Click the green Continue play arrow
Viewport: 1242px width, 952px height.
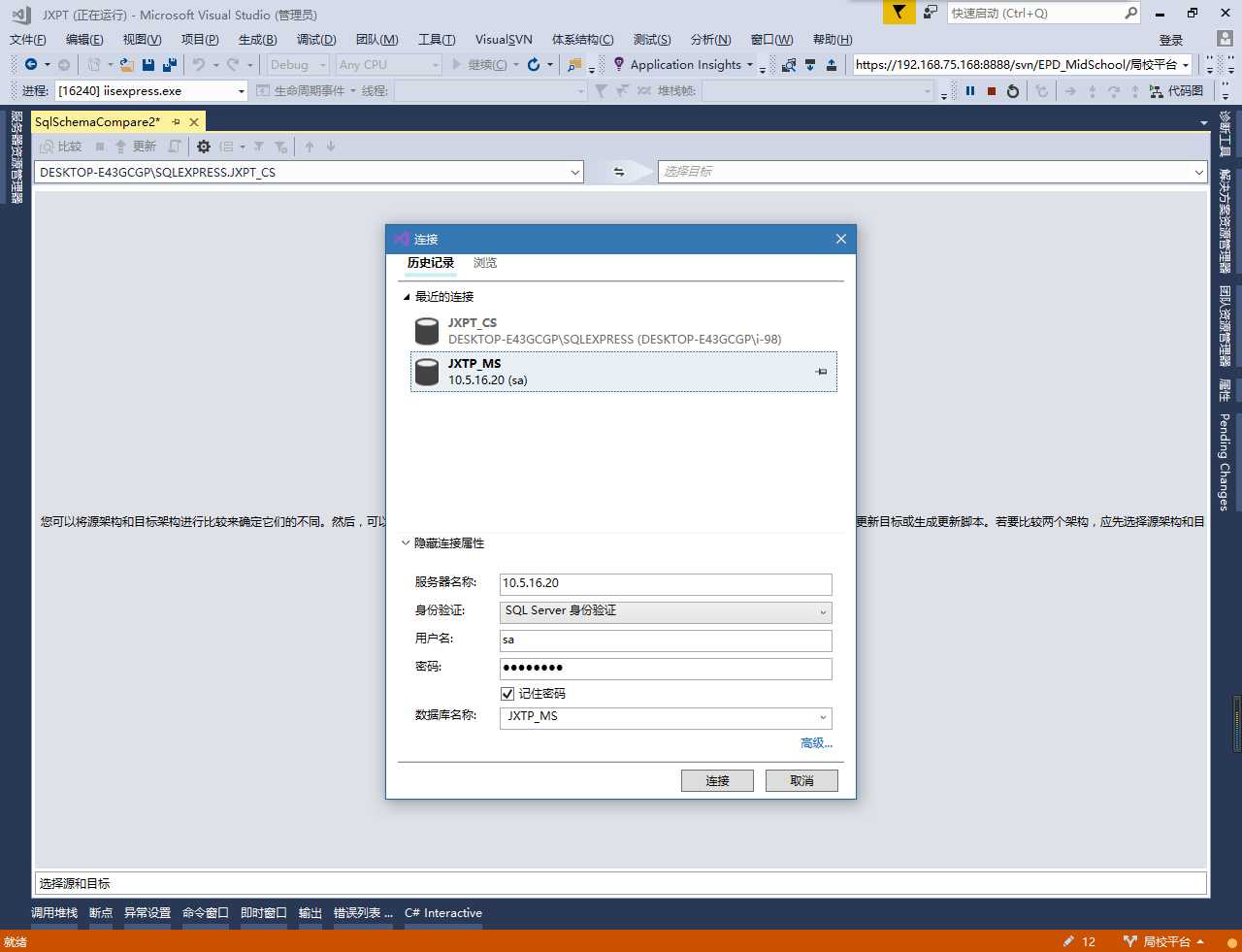pos(456,65)
